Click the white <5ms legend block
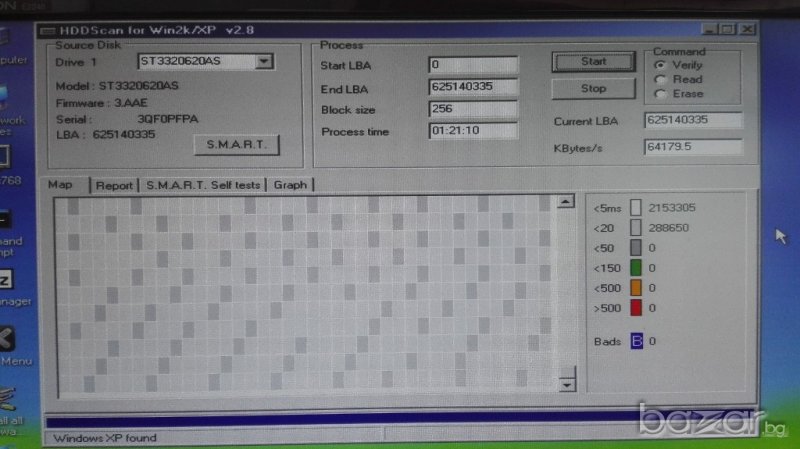This screenshot has height=449, width=800. pos(636,208)
